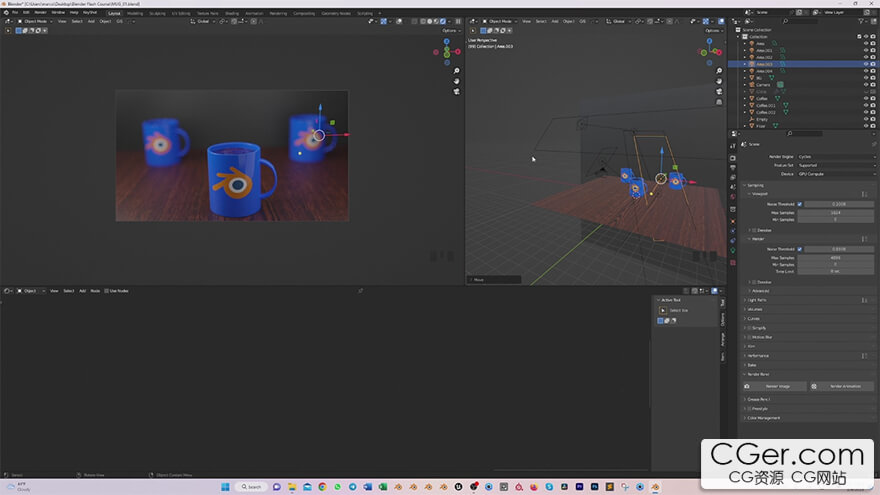Click the Render Image button
The width and height of the screenshot is (880, 495).
[x=774, y=386]
